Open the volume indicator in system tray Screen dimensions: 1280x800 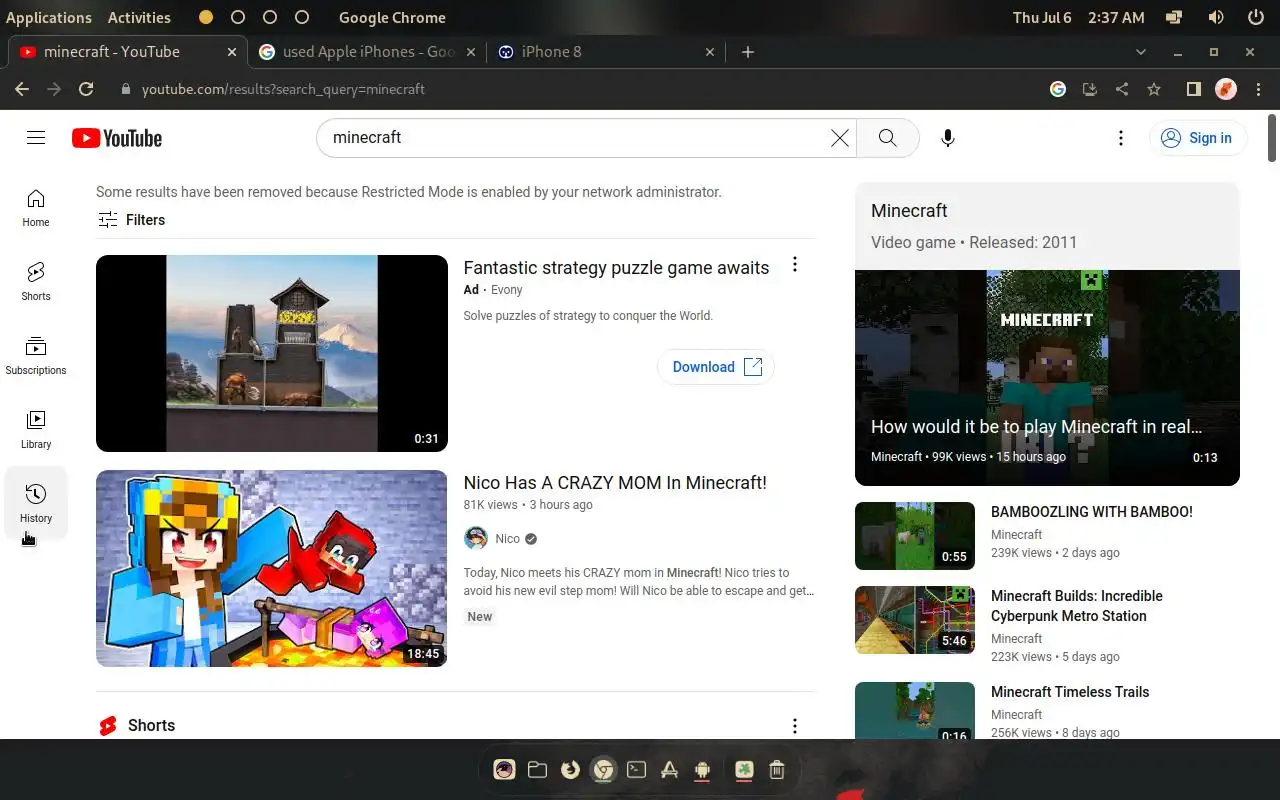tap(1216, 17)
